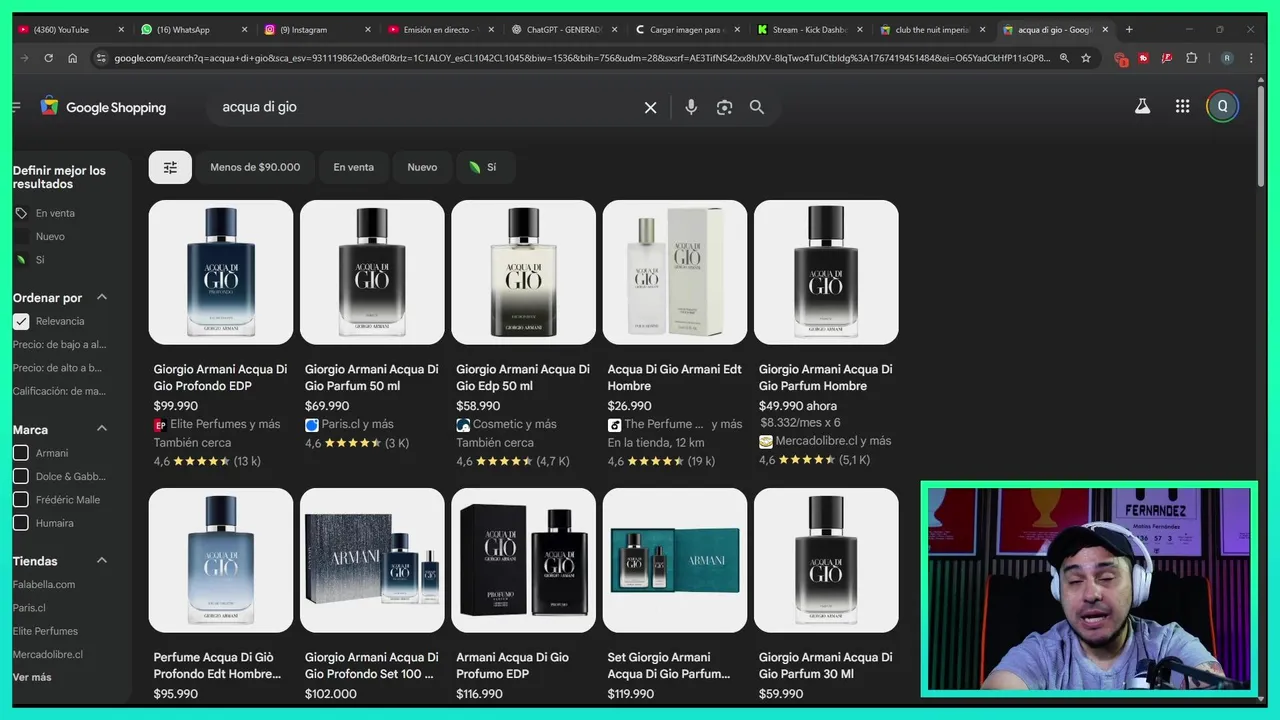Screen dimensions: 1280x720
Task: Close the WhatsApp tab
Action: (244, 30)
